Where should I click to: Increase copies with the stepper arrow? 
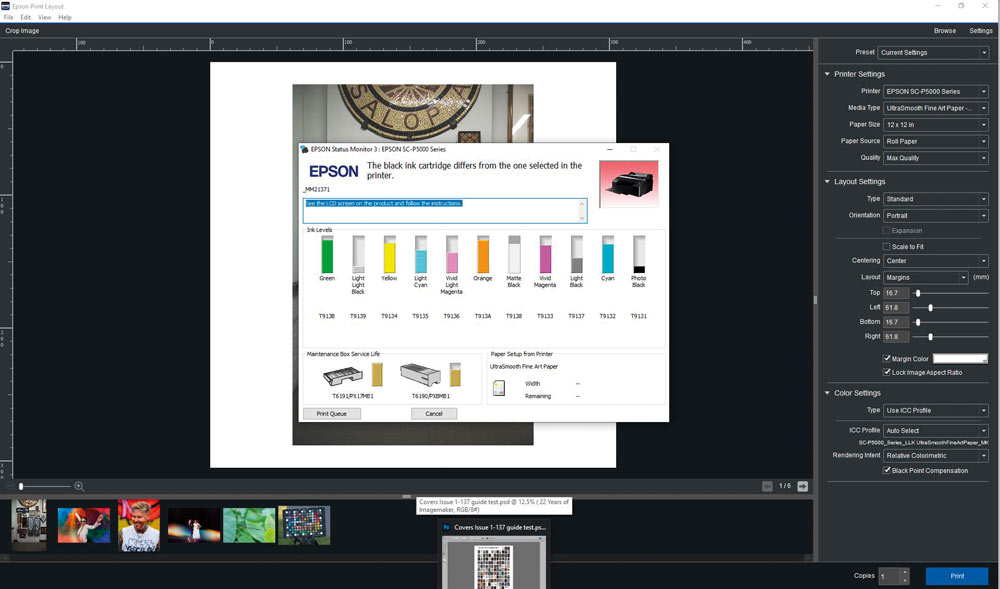click(x=904, y=572)
